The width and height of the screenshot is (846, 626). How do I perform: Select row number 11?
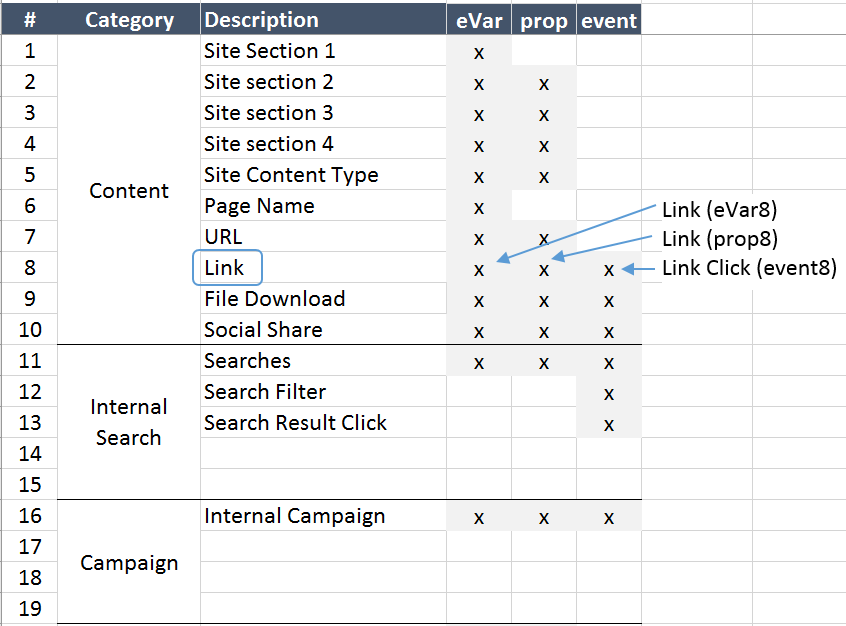coord(30,360)
